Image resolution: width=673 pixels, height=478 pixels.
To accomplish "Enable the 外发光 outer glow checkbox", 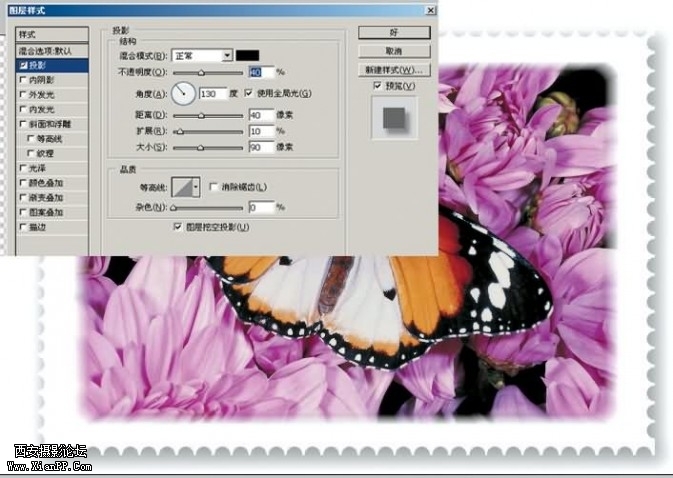I will click(23, 94).
